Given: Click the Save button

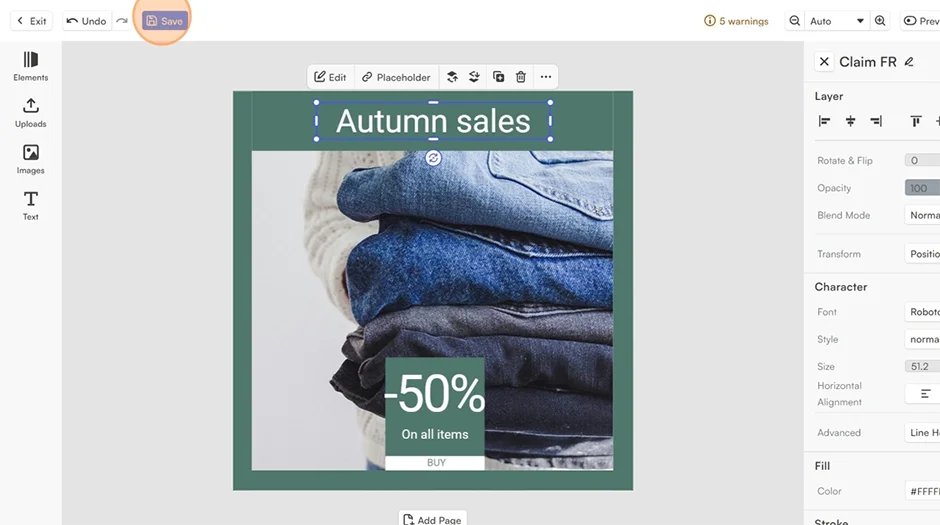Looking at the screenshot, I should pos(165,21).
